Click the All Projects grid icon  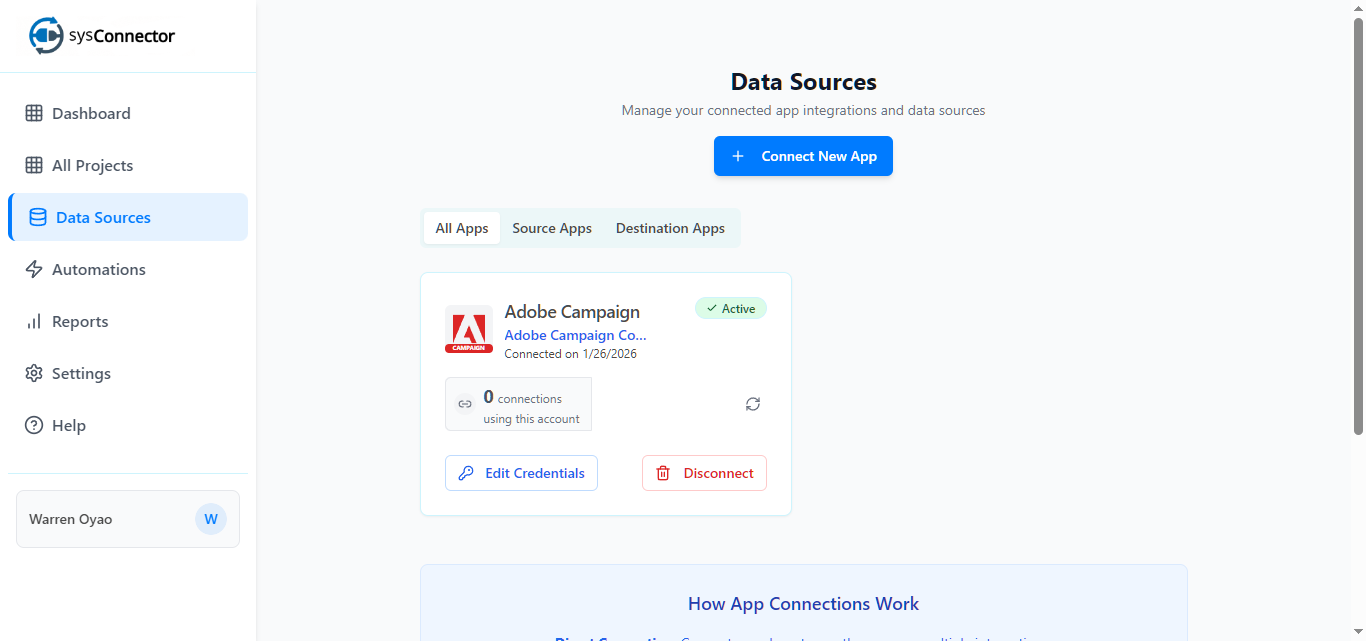click(34, 165)
